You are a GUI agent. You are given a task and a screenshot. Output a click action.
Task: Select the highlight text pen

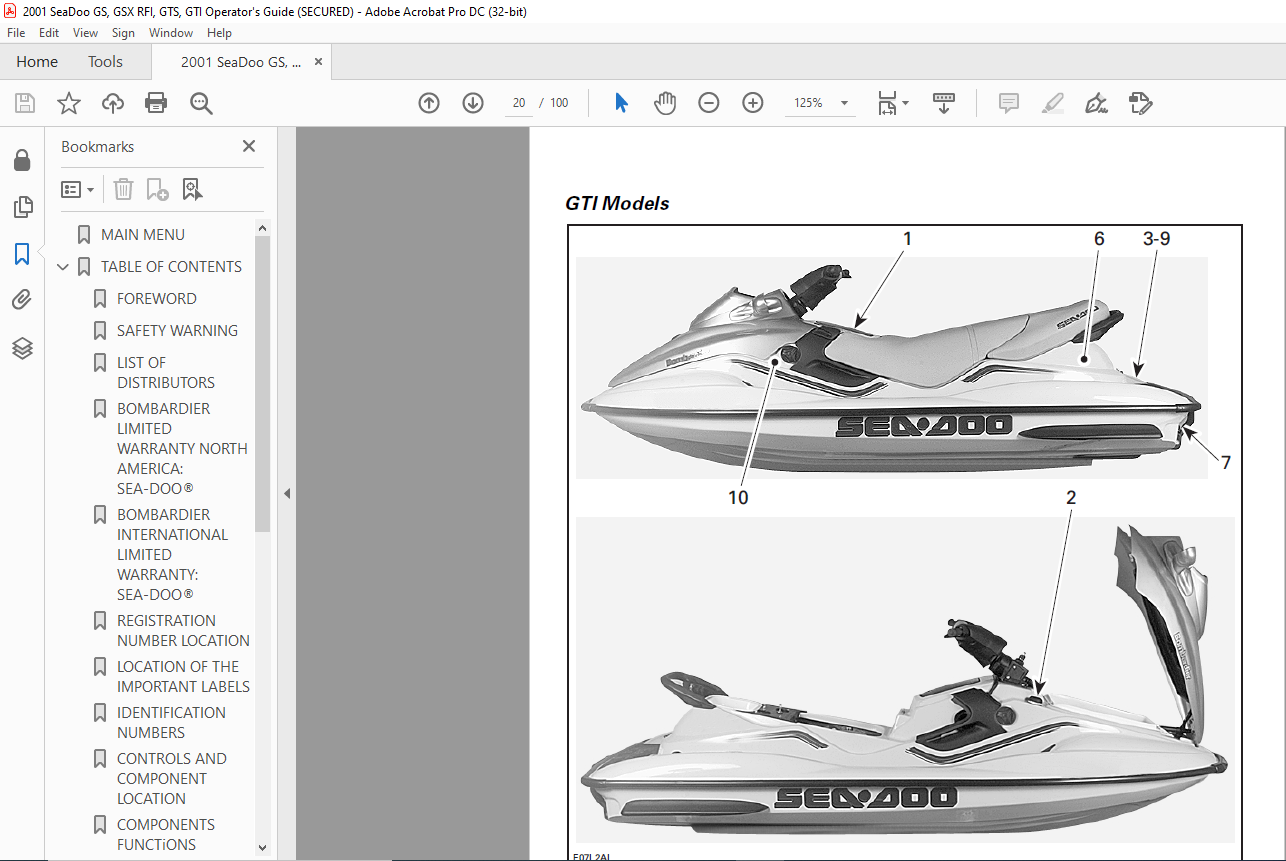[1053, 103]
